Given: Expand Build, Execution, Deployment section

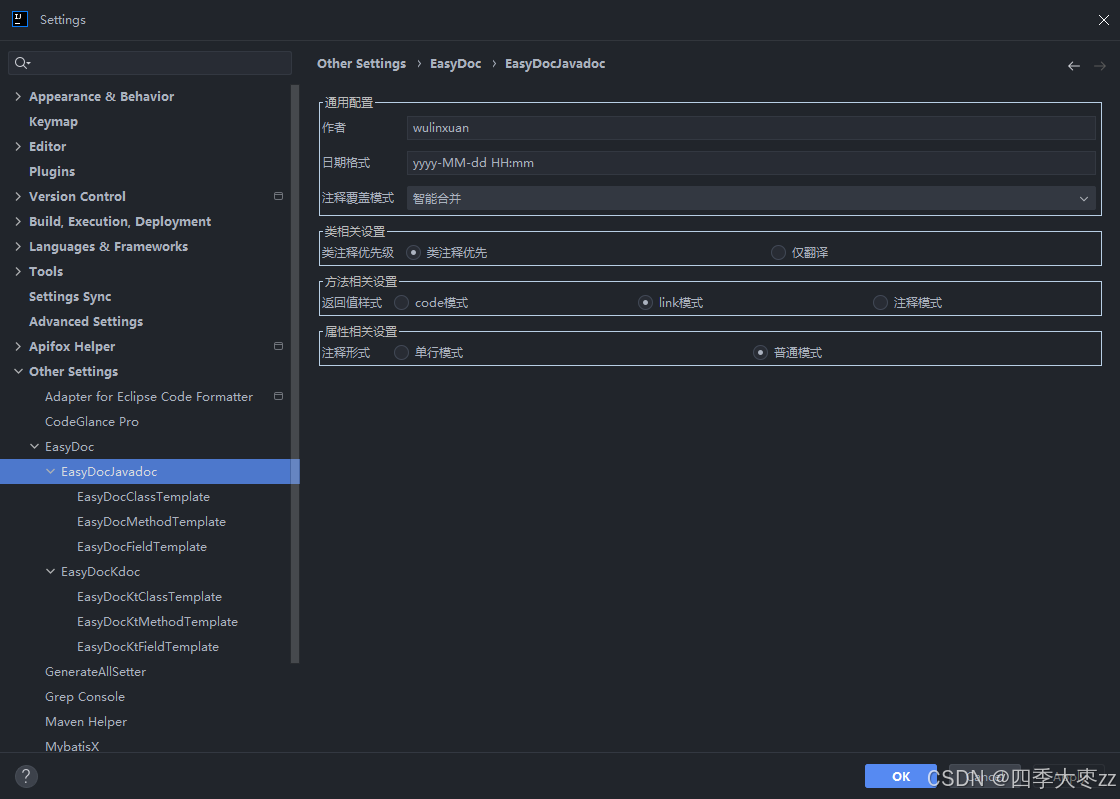Looking at the screenshot, I should [x=18, y=221].
